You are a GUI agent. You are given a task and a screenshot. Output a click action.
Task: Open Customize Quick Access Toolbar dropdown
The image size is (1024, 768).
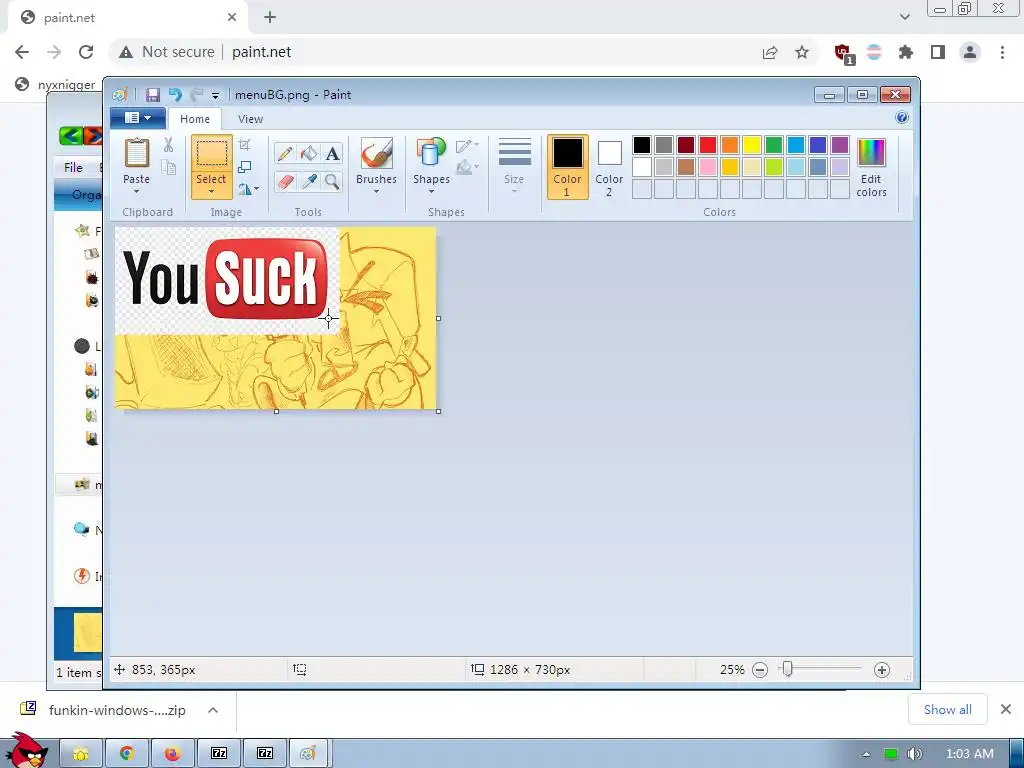[215, 95]
